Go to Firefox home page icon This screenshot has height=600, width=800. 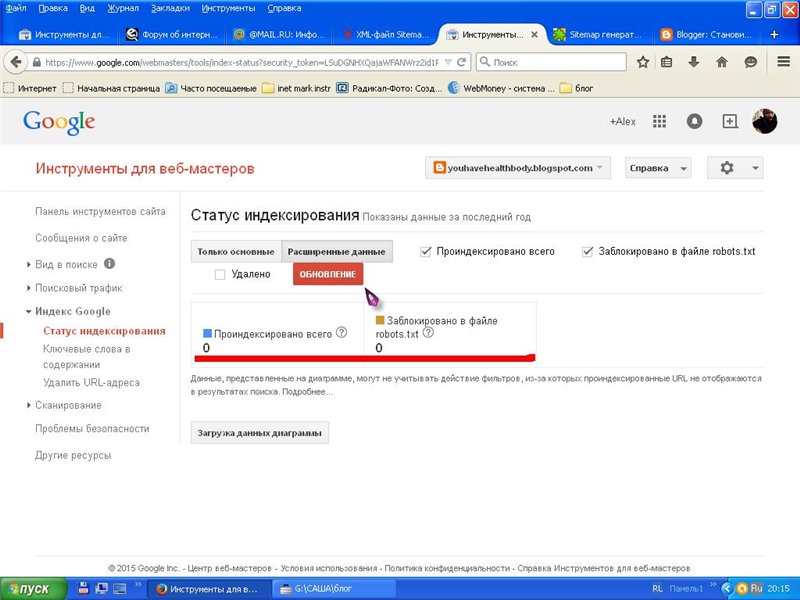tap(722, 62)
